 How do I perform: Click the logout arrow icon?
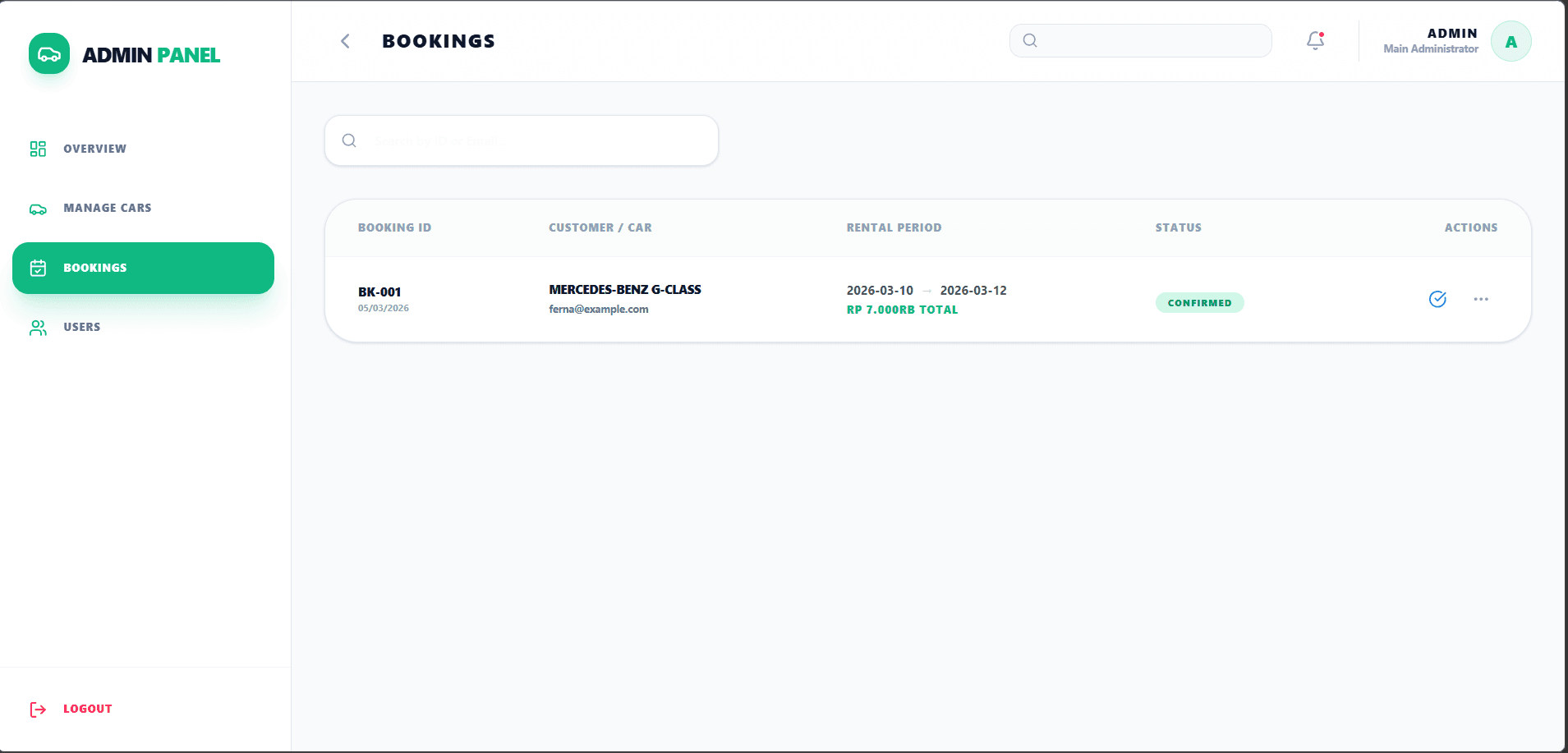pos(38,709)
